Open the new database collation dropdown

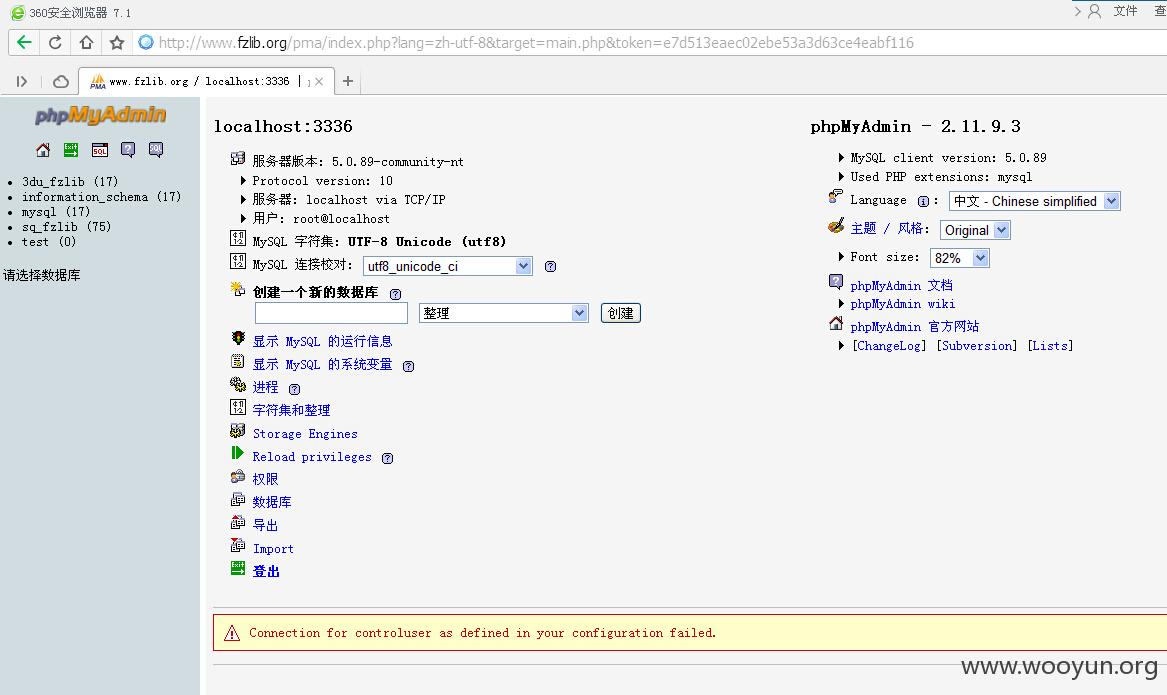[x=504, y=313]
